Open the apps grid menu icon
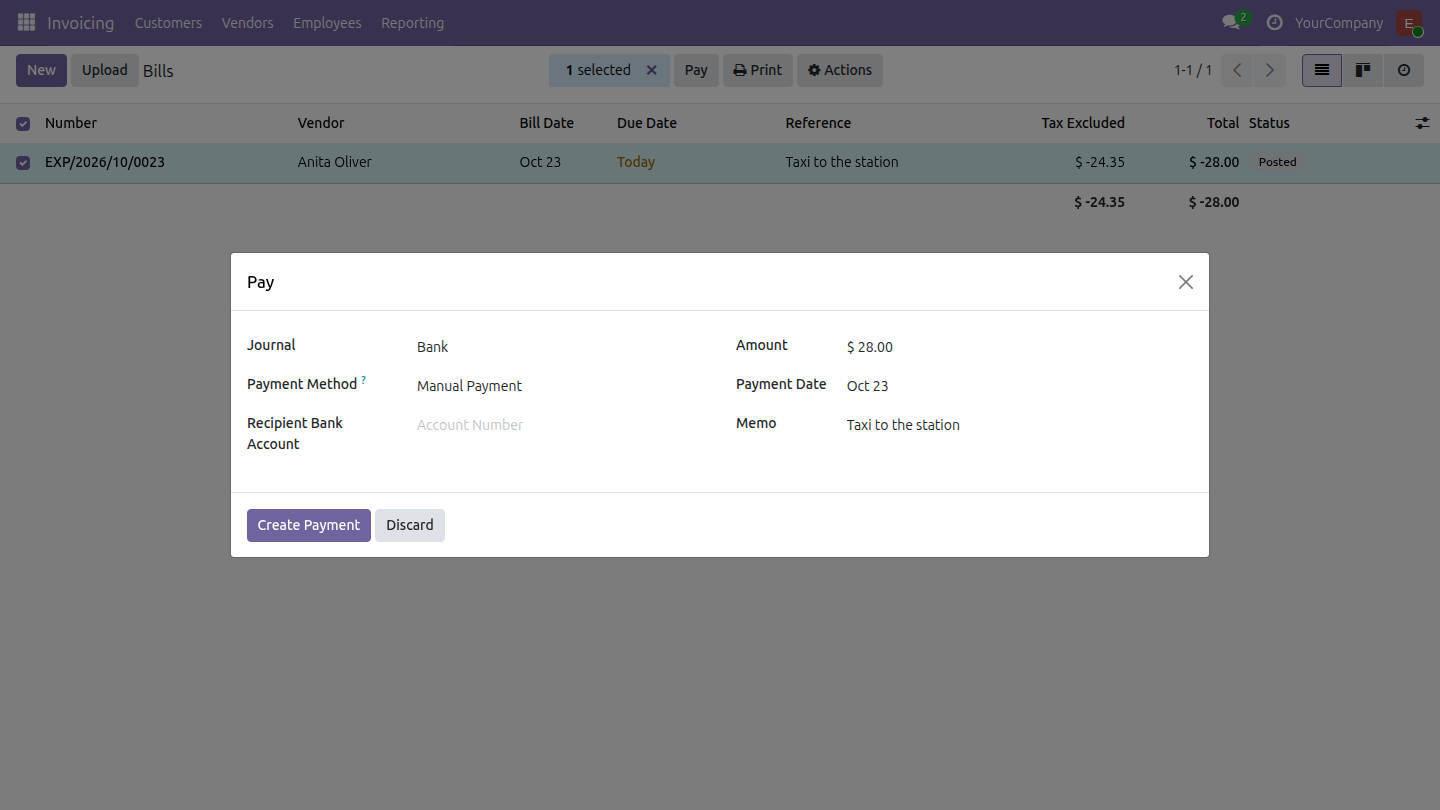 26,22
